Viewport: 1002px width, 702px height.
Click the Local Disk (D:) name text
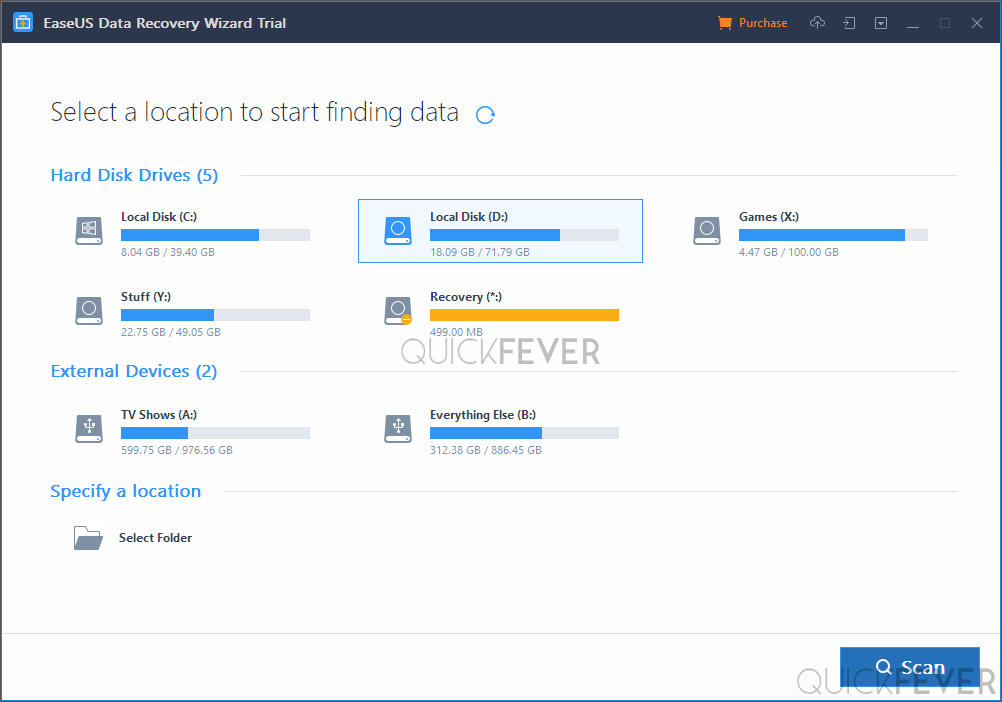(469, 217)
